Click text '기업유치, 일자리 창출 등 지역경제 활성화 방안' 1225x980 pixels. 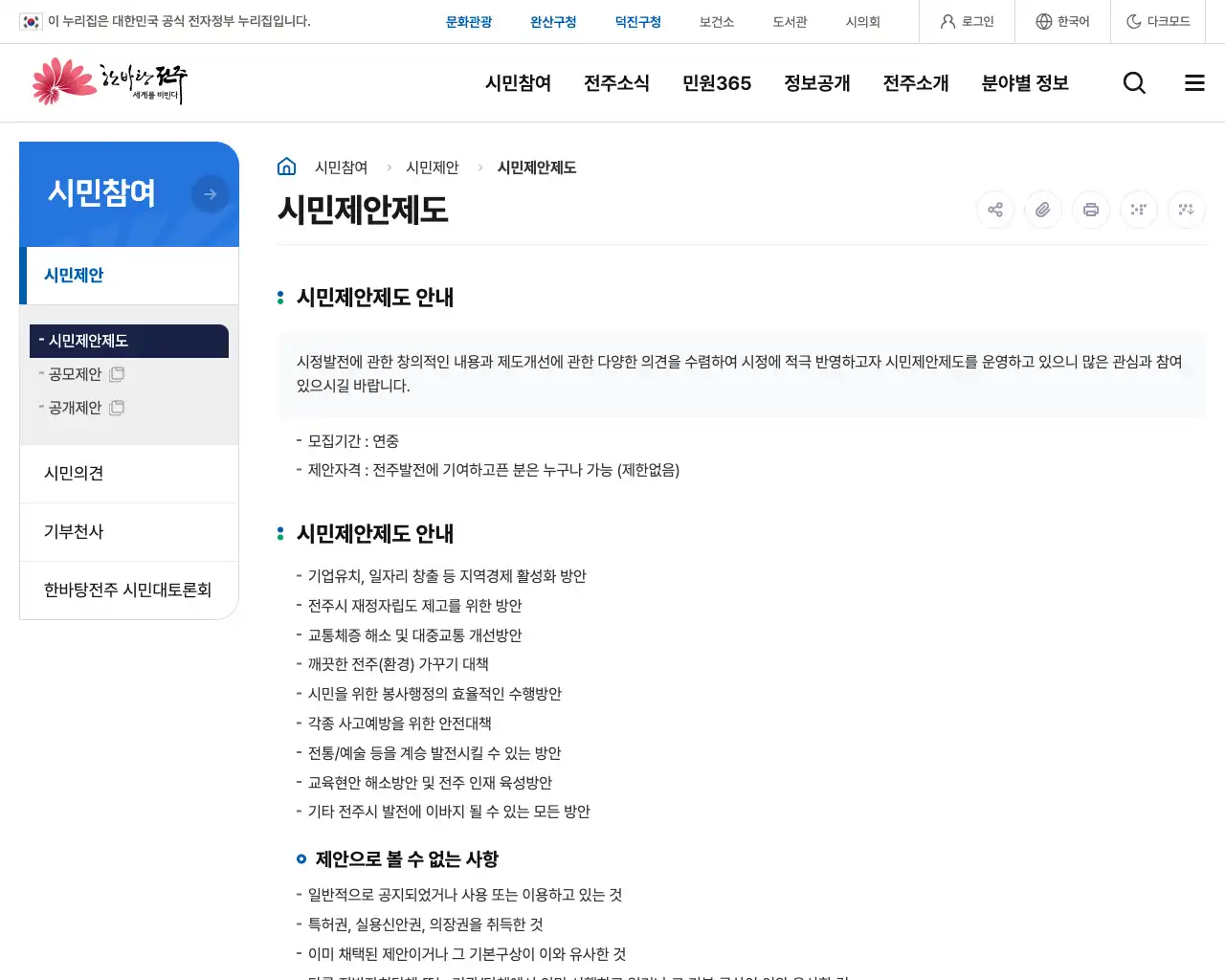pyautogui.click(x=447, y=576)
